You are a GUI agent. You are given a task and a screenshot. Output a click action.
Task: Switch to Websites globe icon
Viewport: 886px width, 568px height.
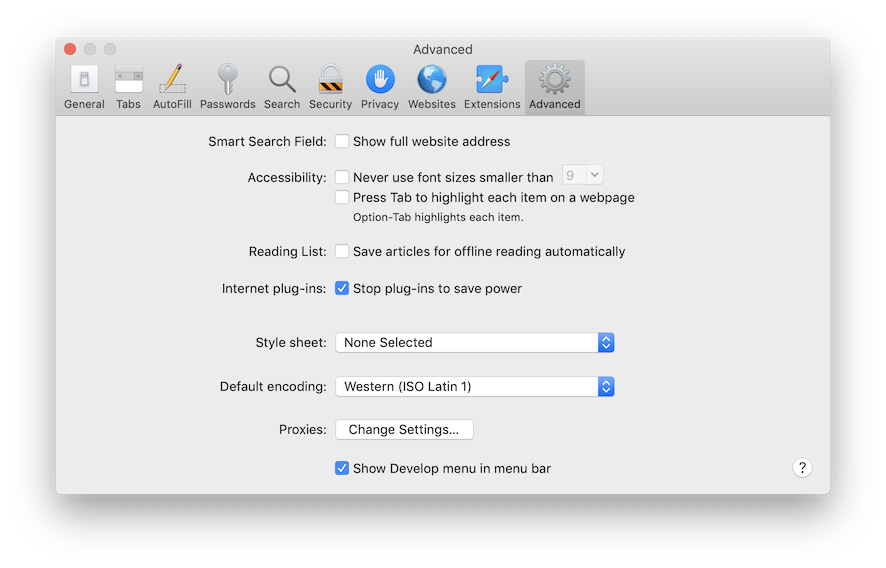[432, 81]
